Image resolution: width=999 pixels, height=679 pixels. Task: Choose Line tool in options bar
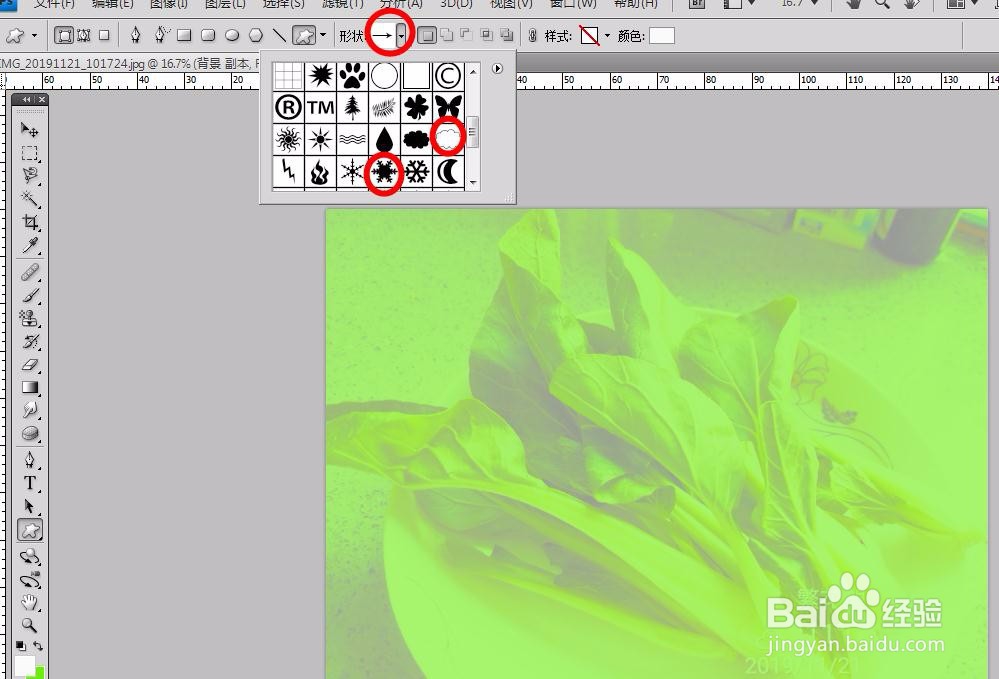point(279,36)
